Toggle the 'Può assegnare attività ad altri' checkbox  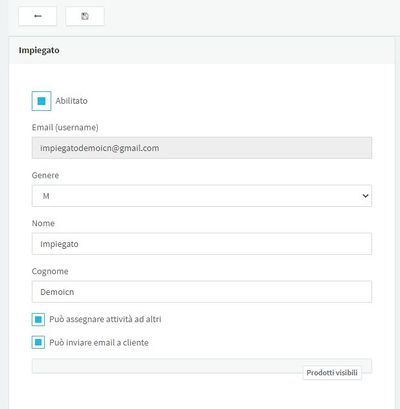pyautogui.click(x=38, y=319)
